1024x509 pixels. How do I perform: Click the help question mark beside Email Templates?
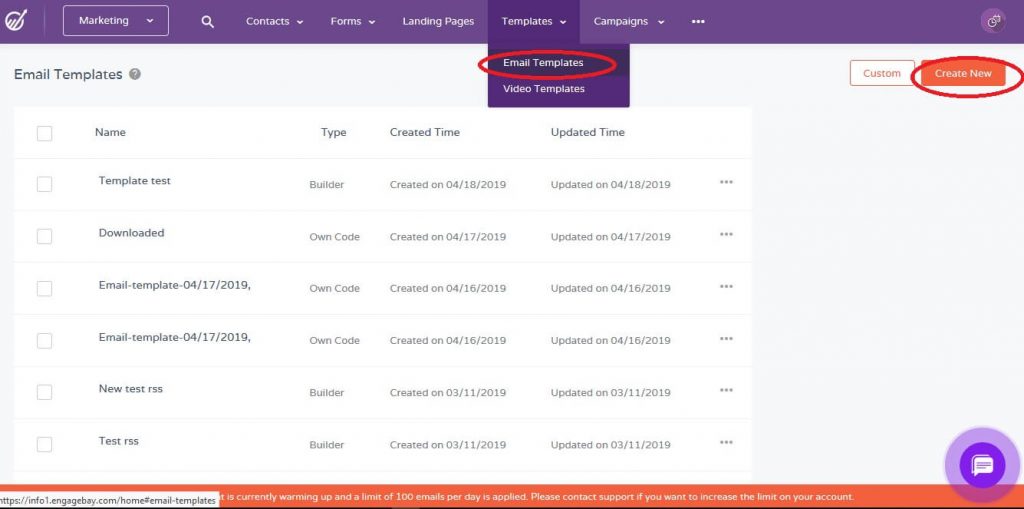pos(135,74)
